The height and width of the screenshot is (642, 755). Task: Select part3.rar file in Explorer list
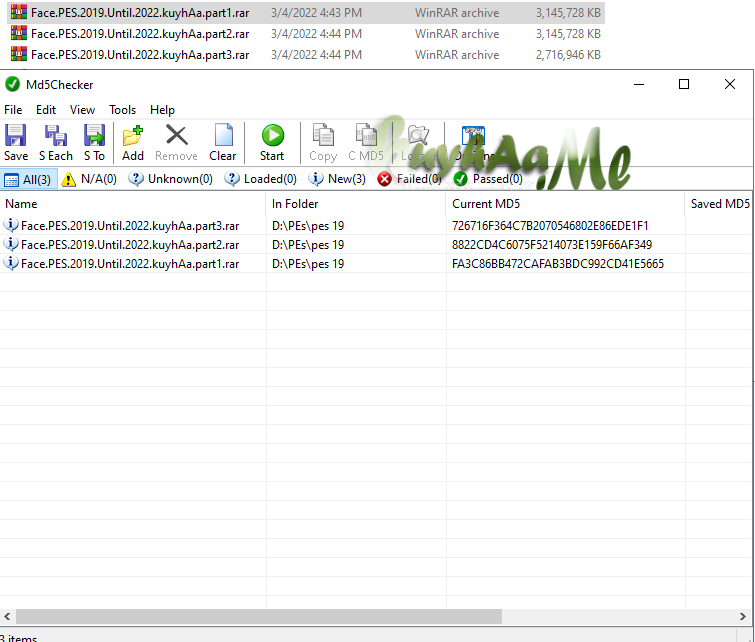point(306,54)
